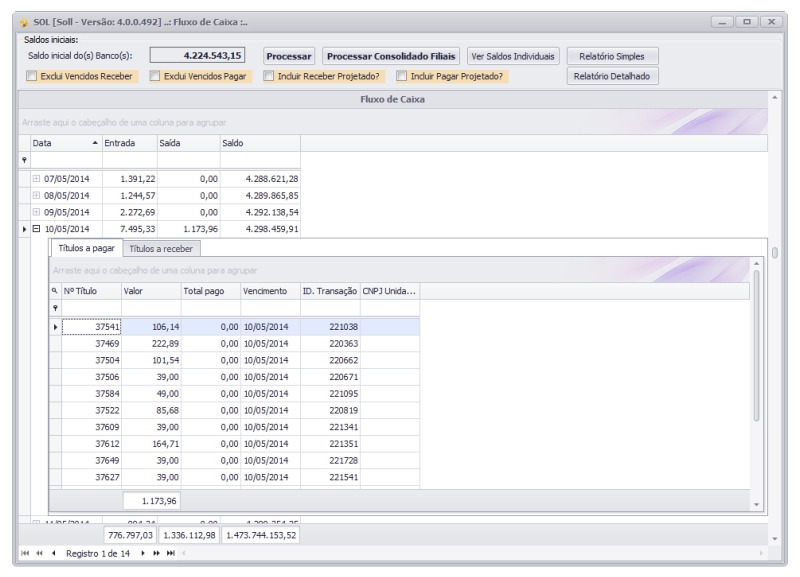The image size is (800, 577).
Task: Go to the previous record arrow
Action: point(54,552)
